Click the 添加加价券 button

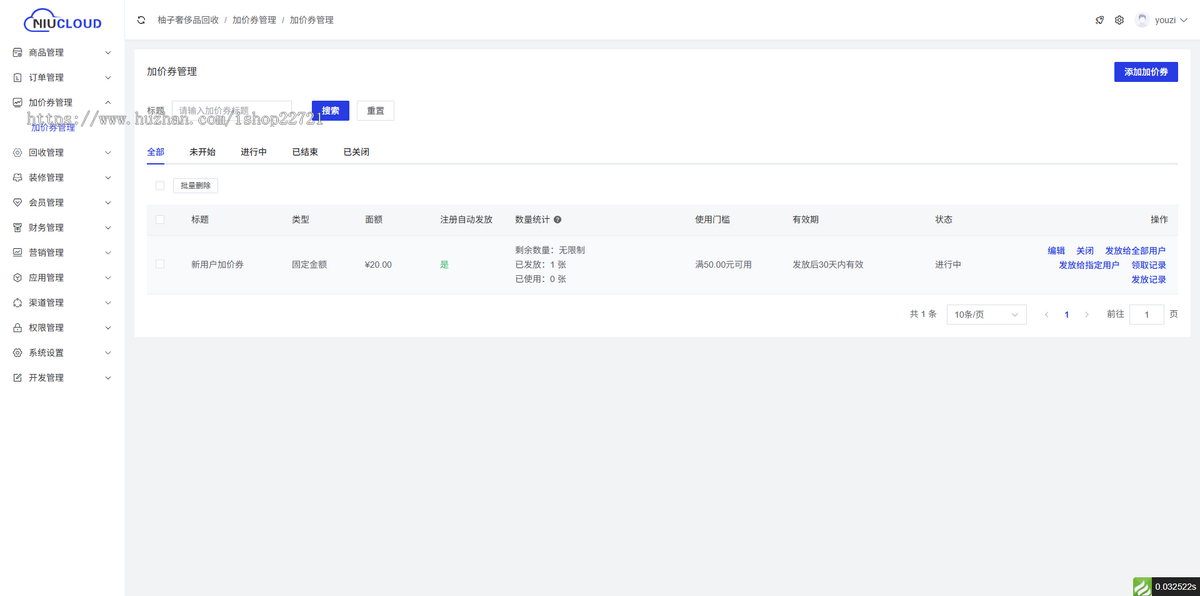[1145, 72]
